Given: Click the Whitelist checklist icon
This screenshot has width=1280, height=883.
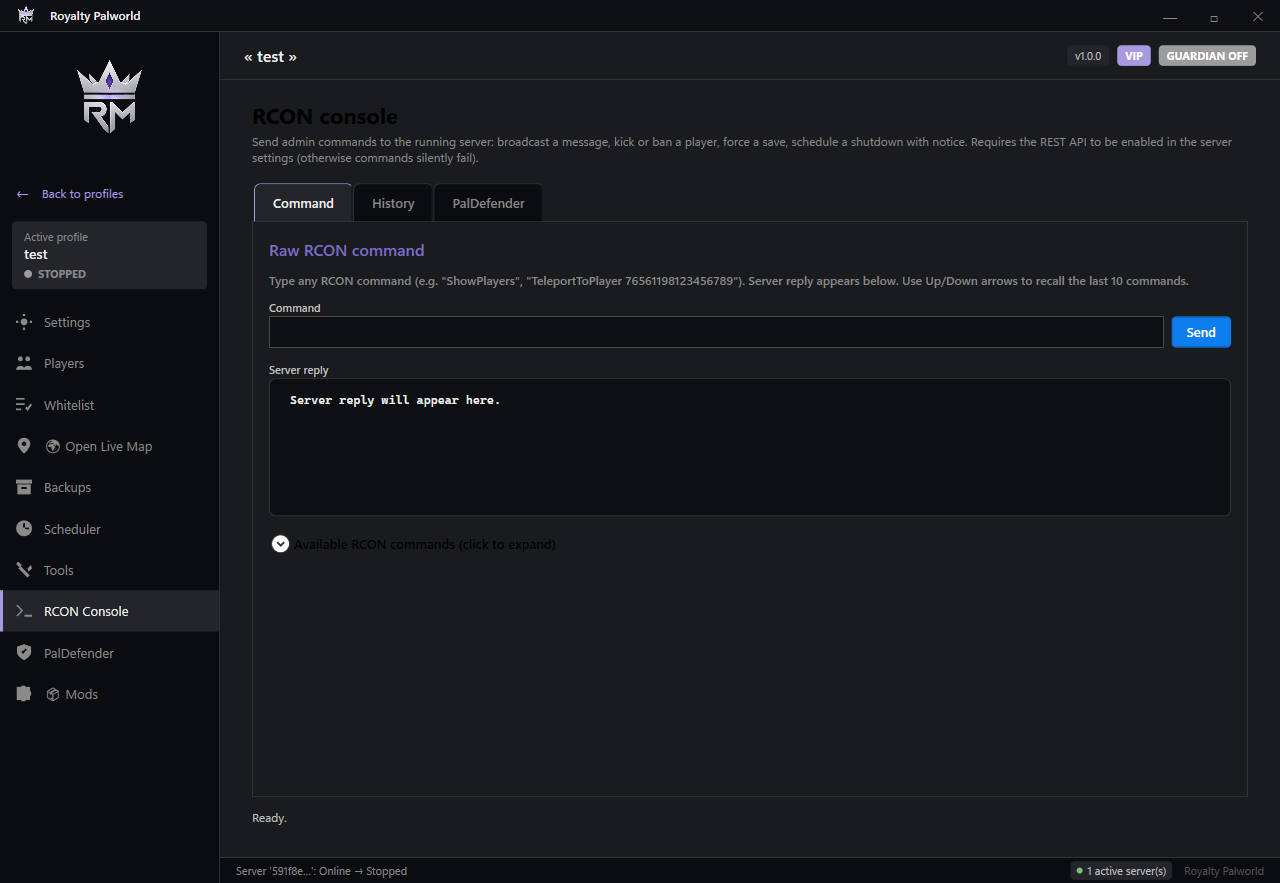Looking at the screenshot, I should pyautogui.click(x=24, y=405).
